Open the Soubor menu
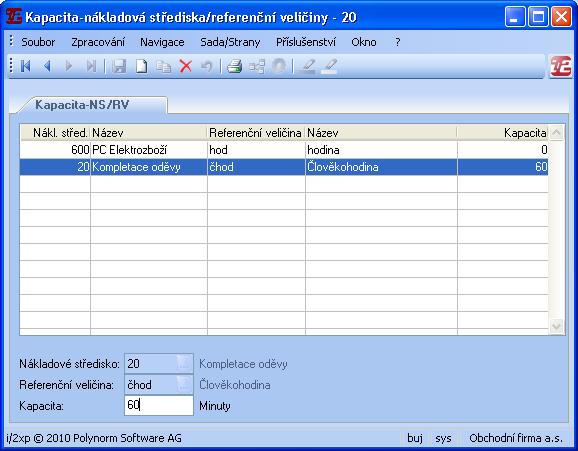Viewport: 578px width, 451px height. click(38, 42)
